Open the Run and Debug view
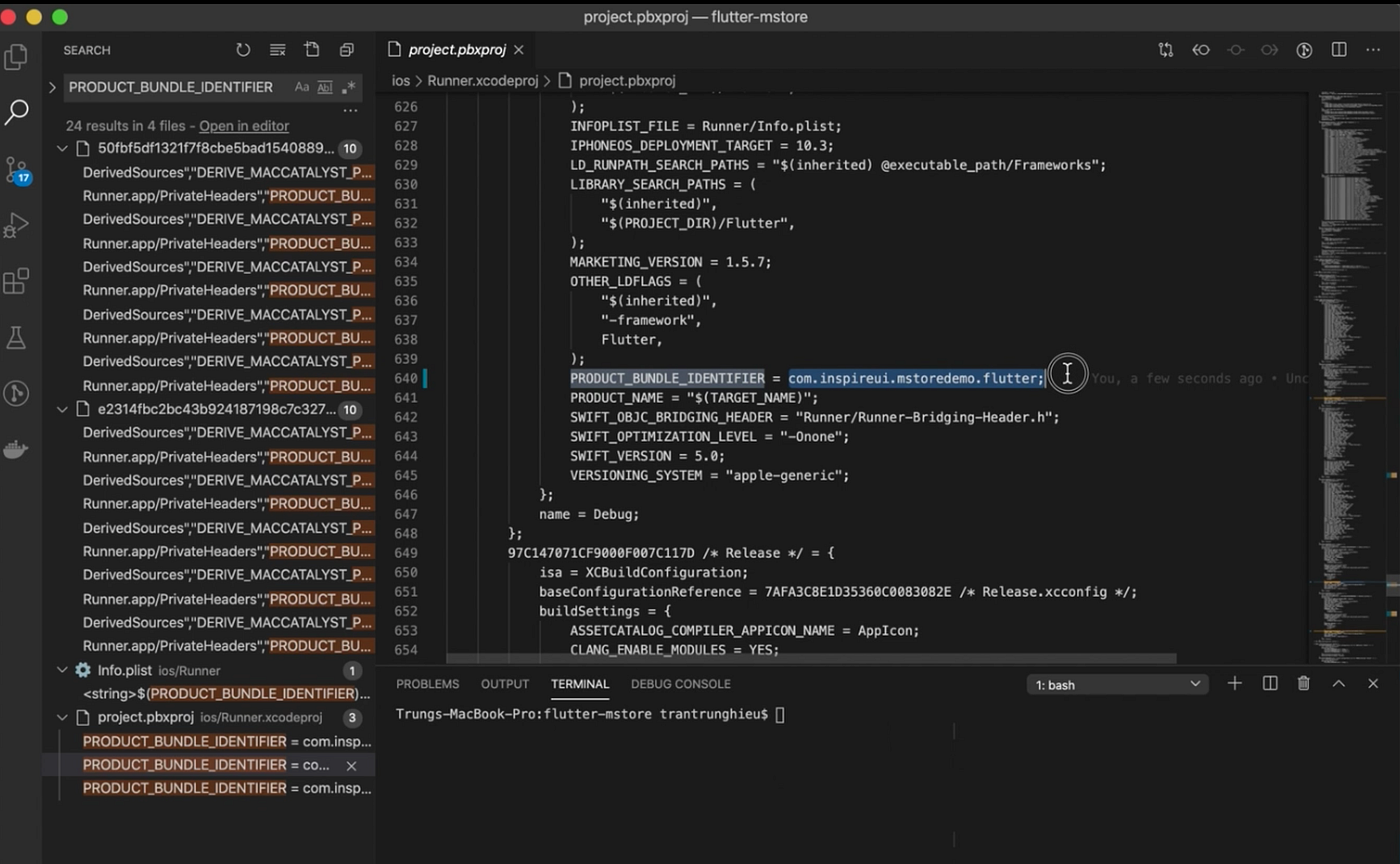1400x864 pixels. pos(16,226)
